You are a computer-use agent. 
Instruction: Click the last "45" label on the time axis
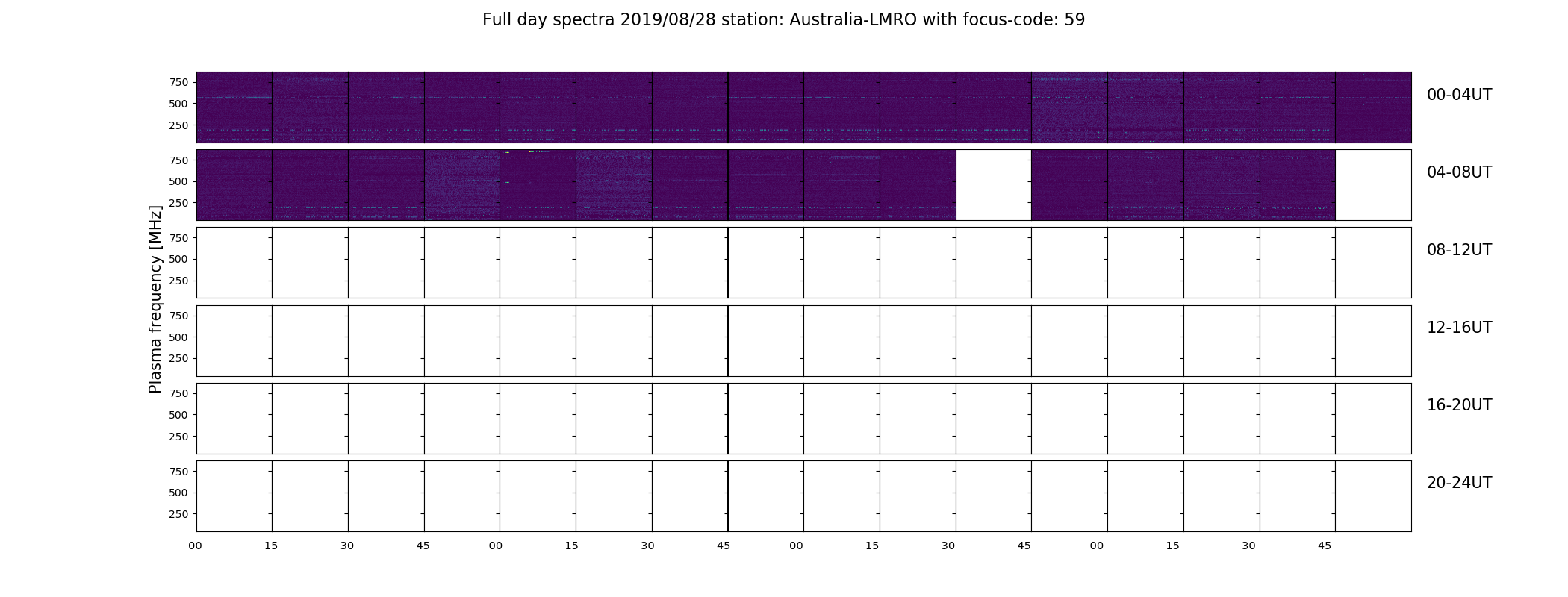(1325, 546)
